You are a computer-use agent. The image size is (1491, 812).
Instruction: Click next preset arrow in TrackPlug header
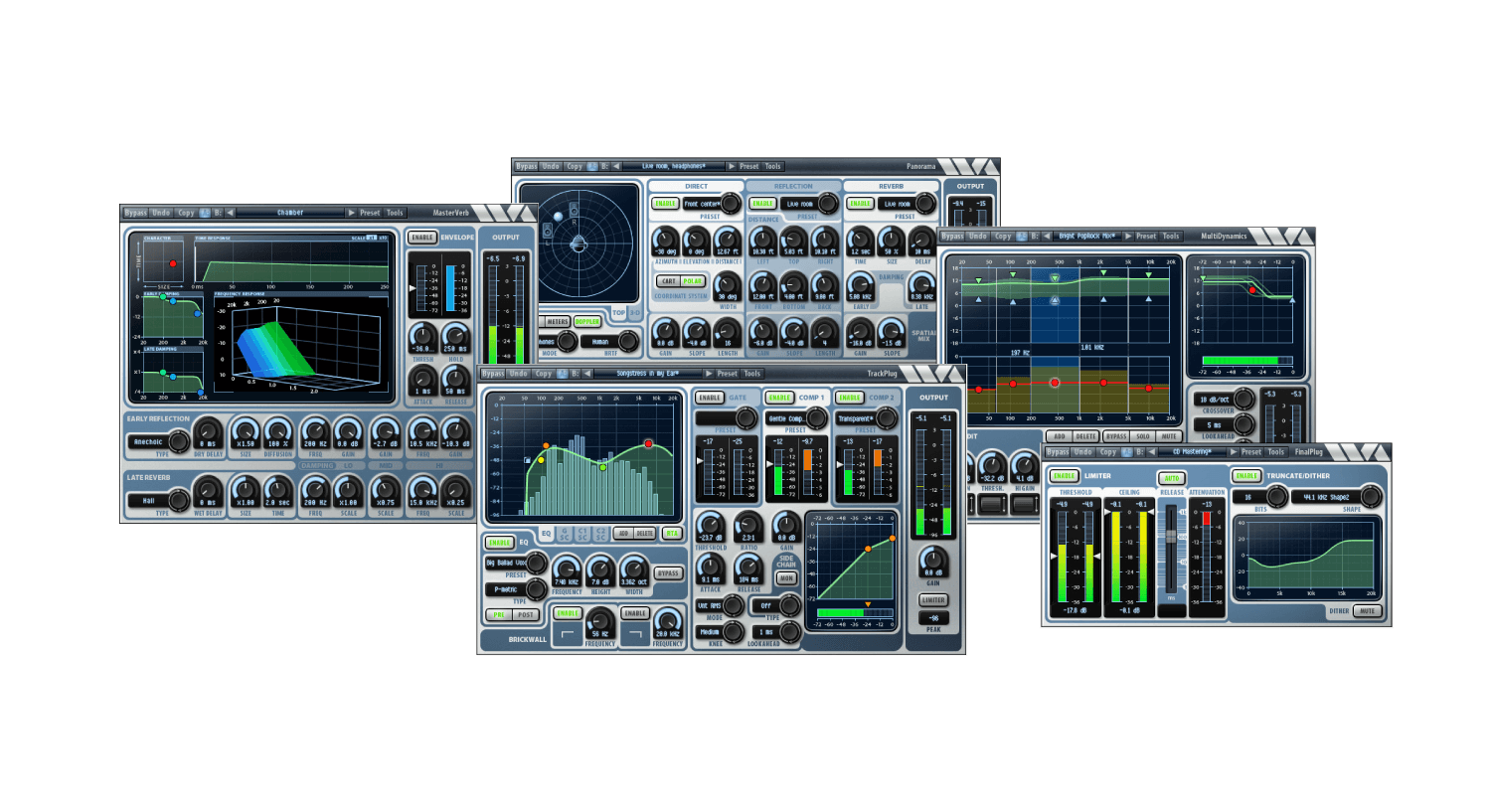[x=708, y=374]
